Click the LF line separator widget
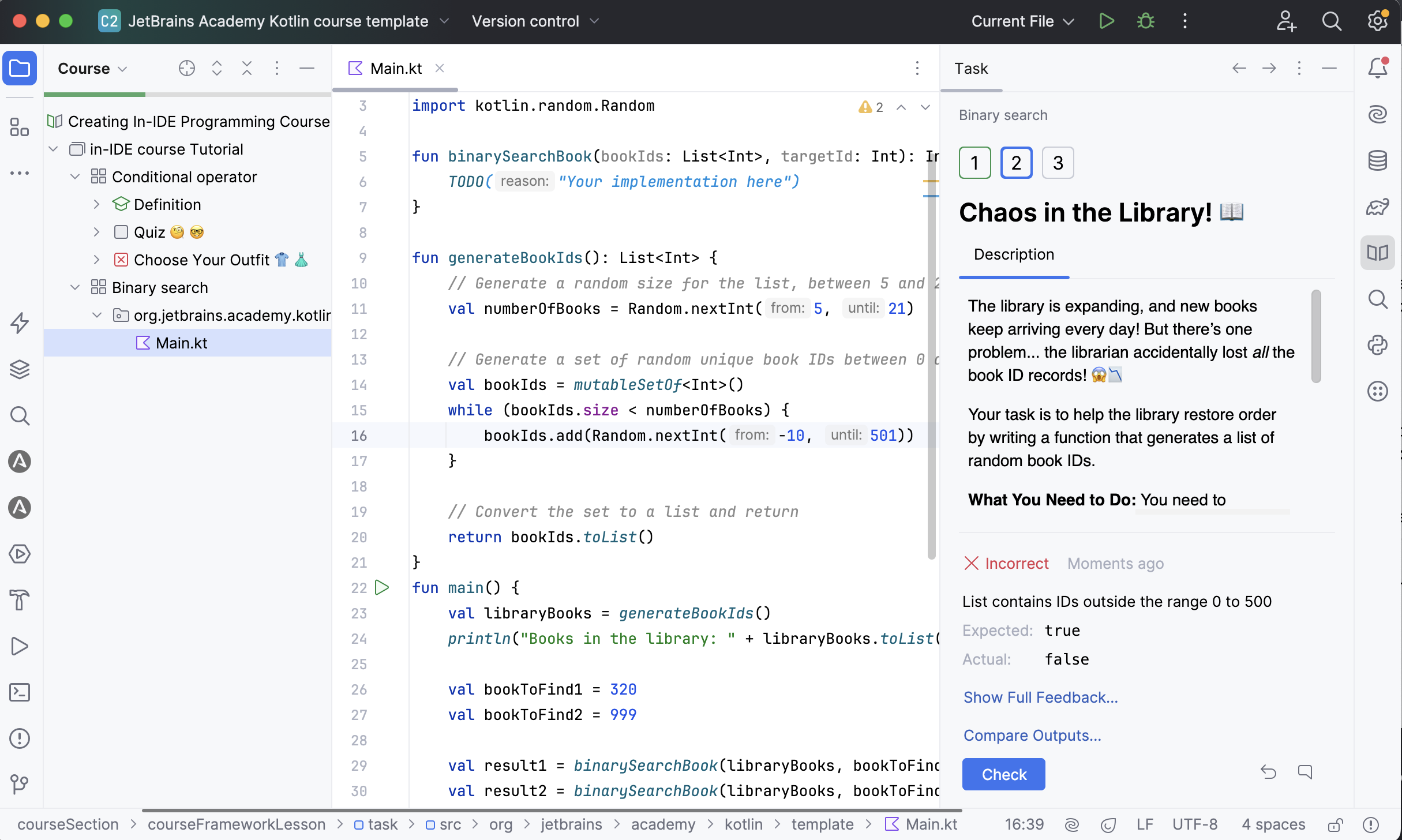The height and width of the screenshot is (840, 1402). [1145, 825]
